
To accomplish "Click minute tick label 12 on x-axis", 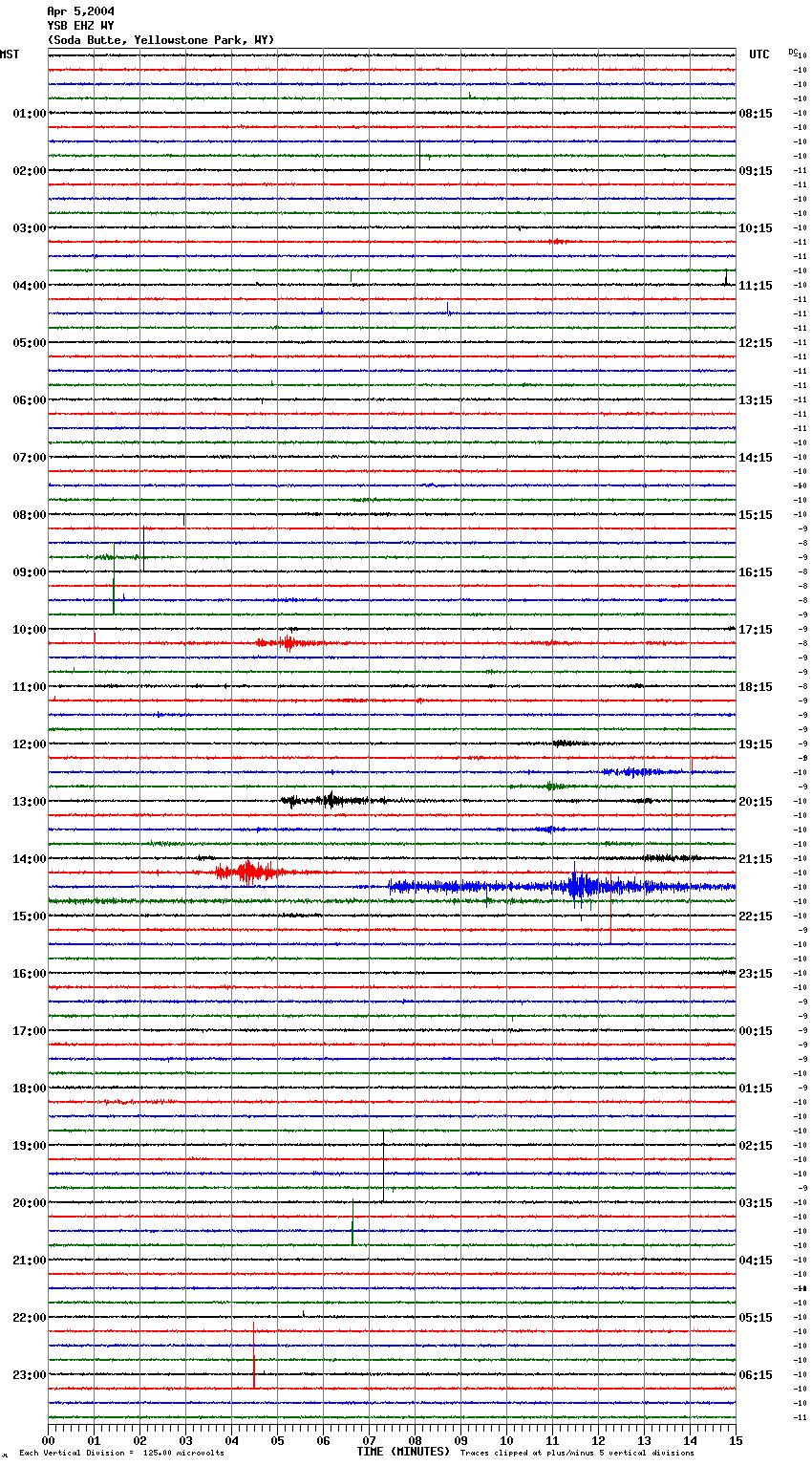I will [x=598, y=1440].
